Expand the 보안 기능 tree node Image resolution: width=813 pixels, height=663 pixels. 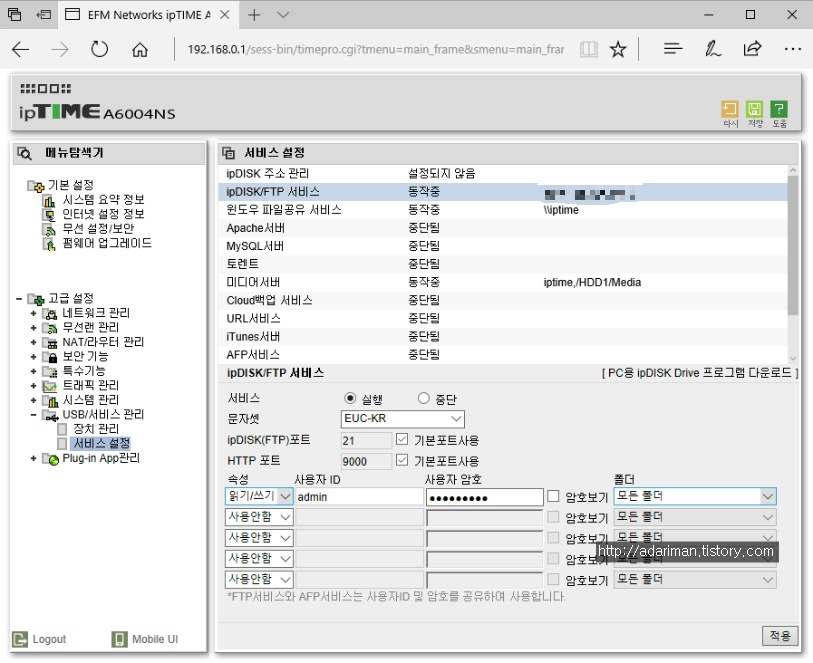click(x=33, y=357)
